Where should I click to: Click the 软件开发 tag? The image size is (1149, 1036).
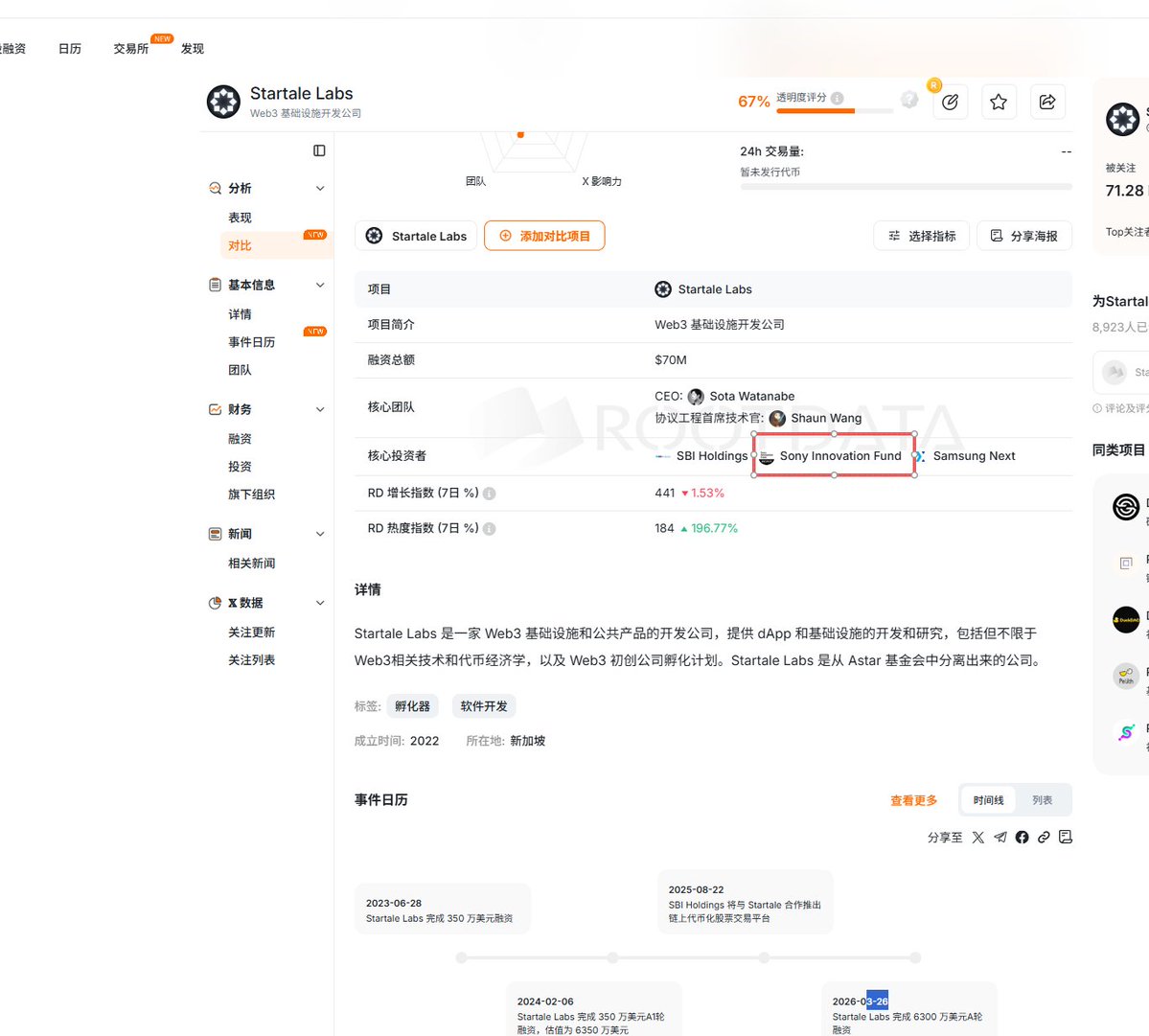pos(484,706)
